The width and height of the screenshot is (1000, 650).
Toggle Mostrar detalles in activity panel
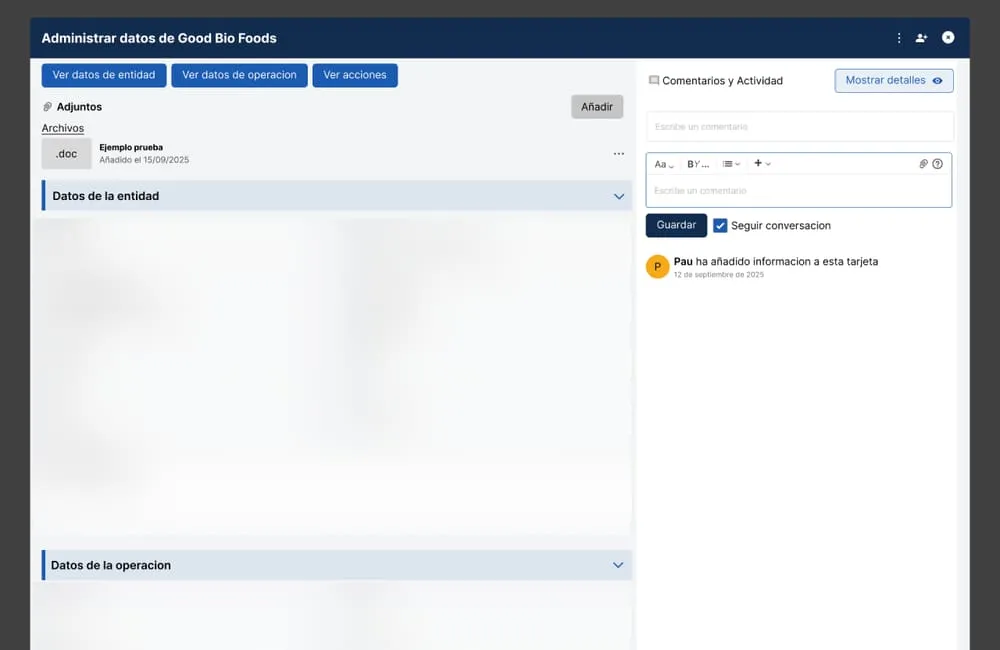coord(893,80)
